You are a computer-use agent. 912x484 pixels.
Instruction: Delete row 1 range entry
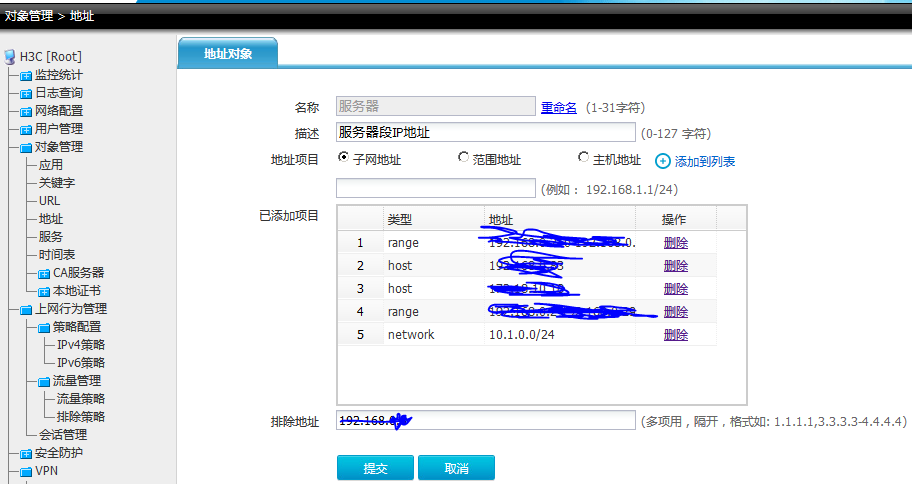pos(676,243)
